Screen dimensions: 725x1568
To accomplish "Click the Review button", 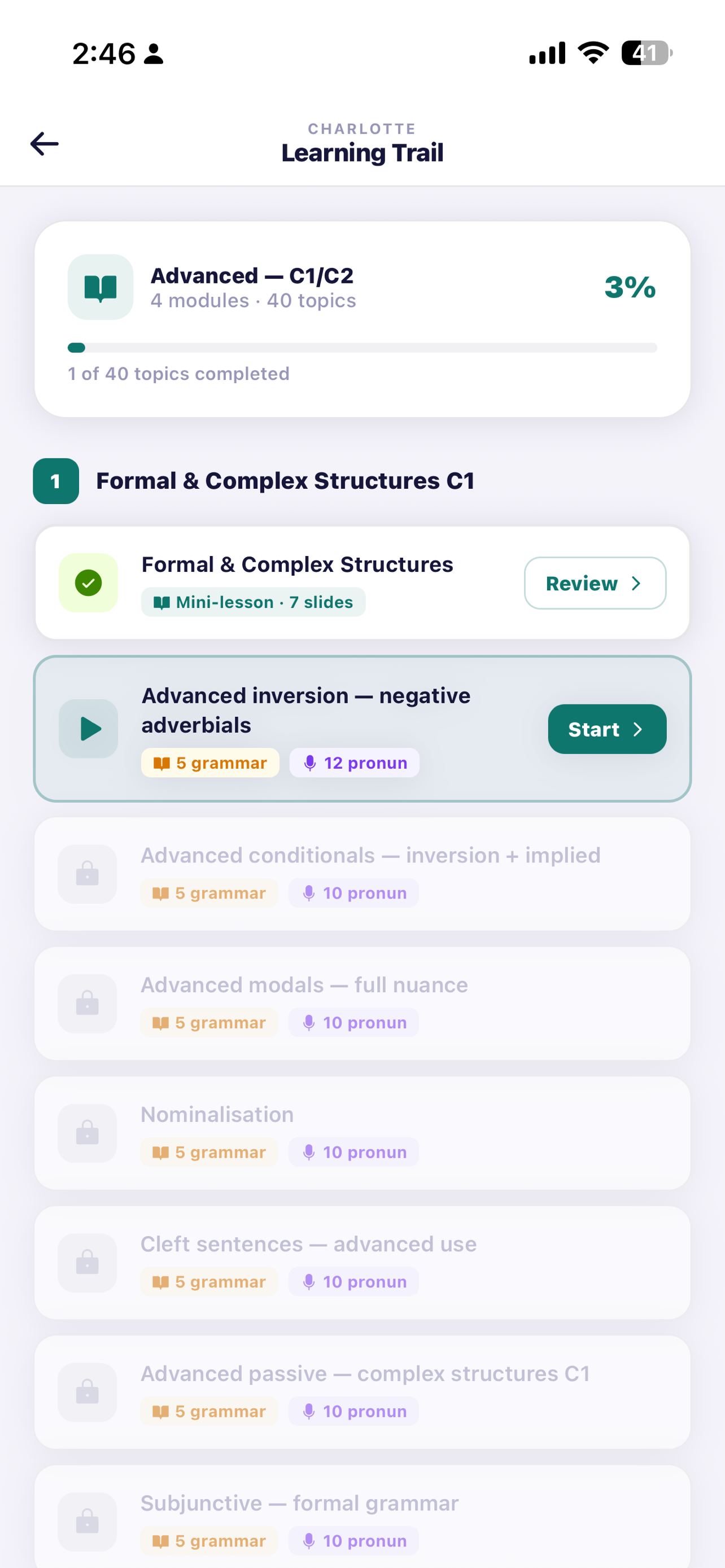I will (595, 583).
